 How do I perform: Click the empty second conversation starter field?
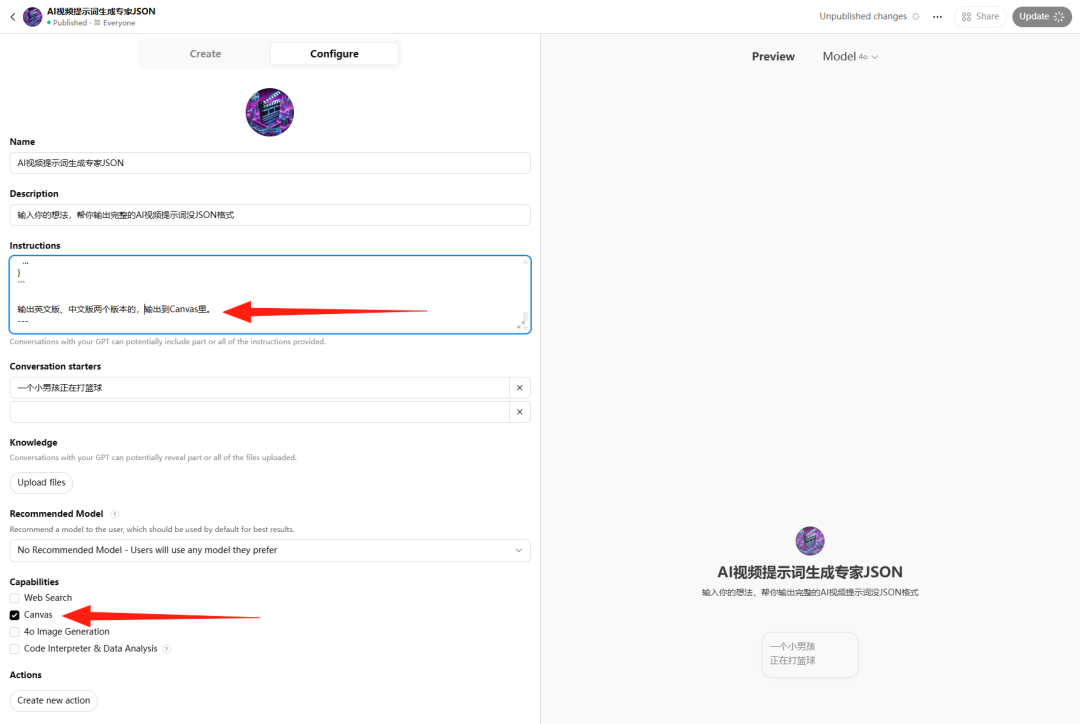[x=260, y=412]
